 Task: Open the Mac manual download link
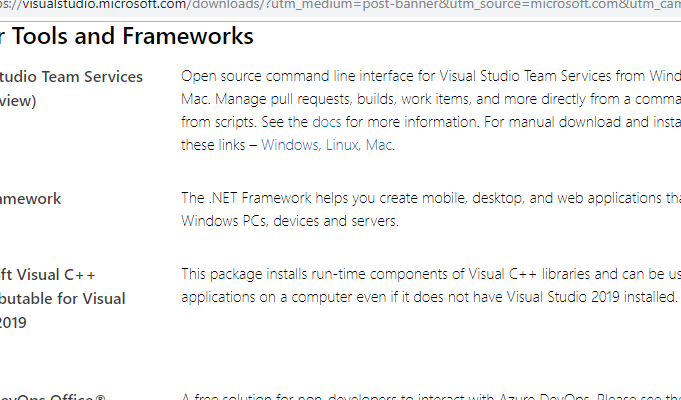pyautogui.click(x=379, y=145)
